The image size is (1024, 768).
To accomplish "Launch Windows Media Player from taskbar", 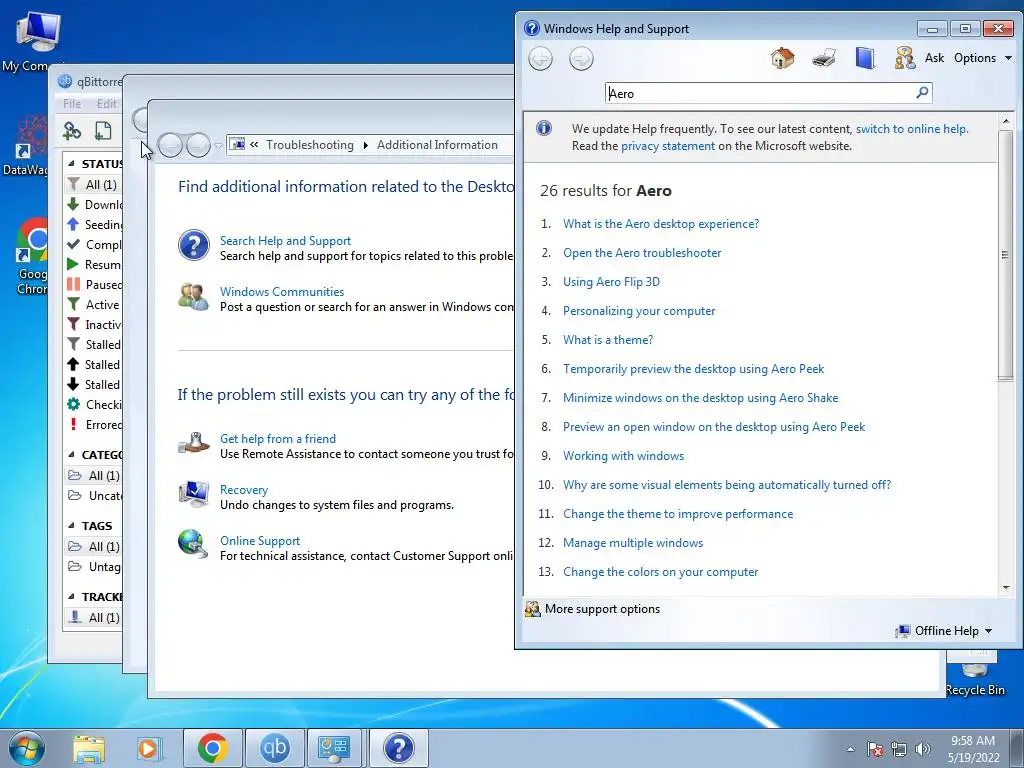I will point(148,748).
